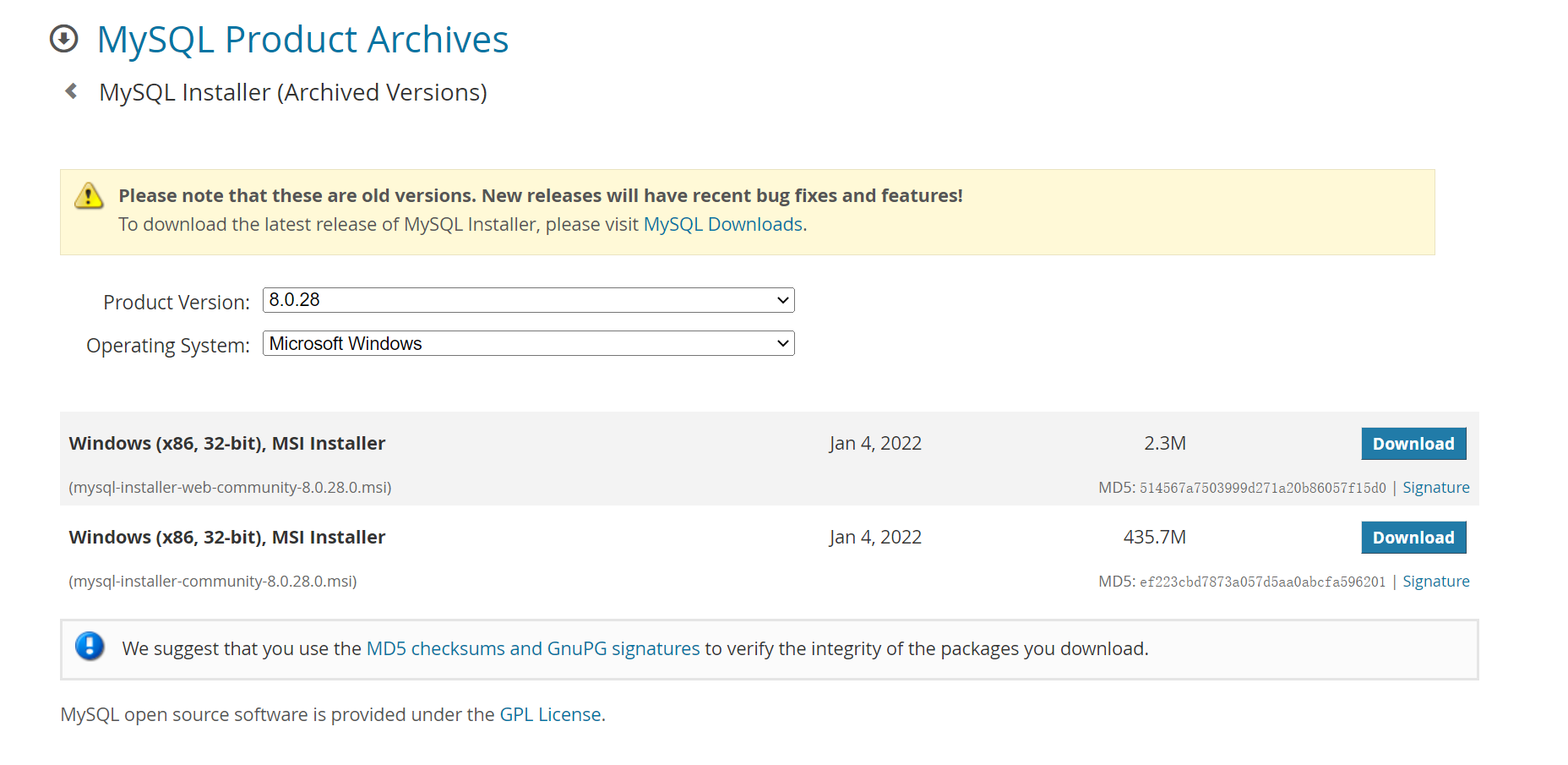Image resolution: width=1568 pixels, height=765 pixels.
Task: Click the 435.7M file size value
Action: pos(1155,537)
